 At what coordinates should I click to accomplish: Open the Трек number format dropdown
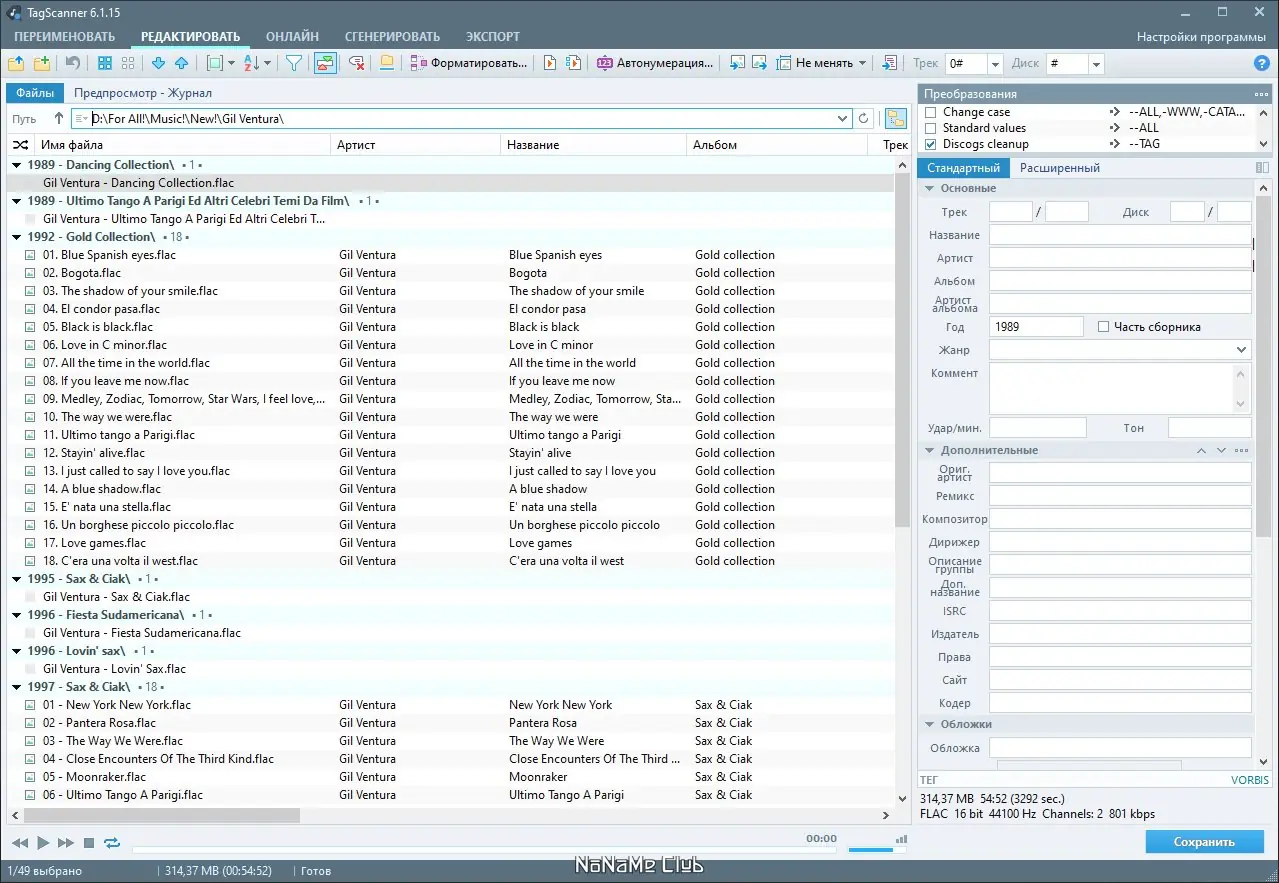click(x=995, y=64)
